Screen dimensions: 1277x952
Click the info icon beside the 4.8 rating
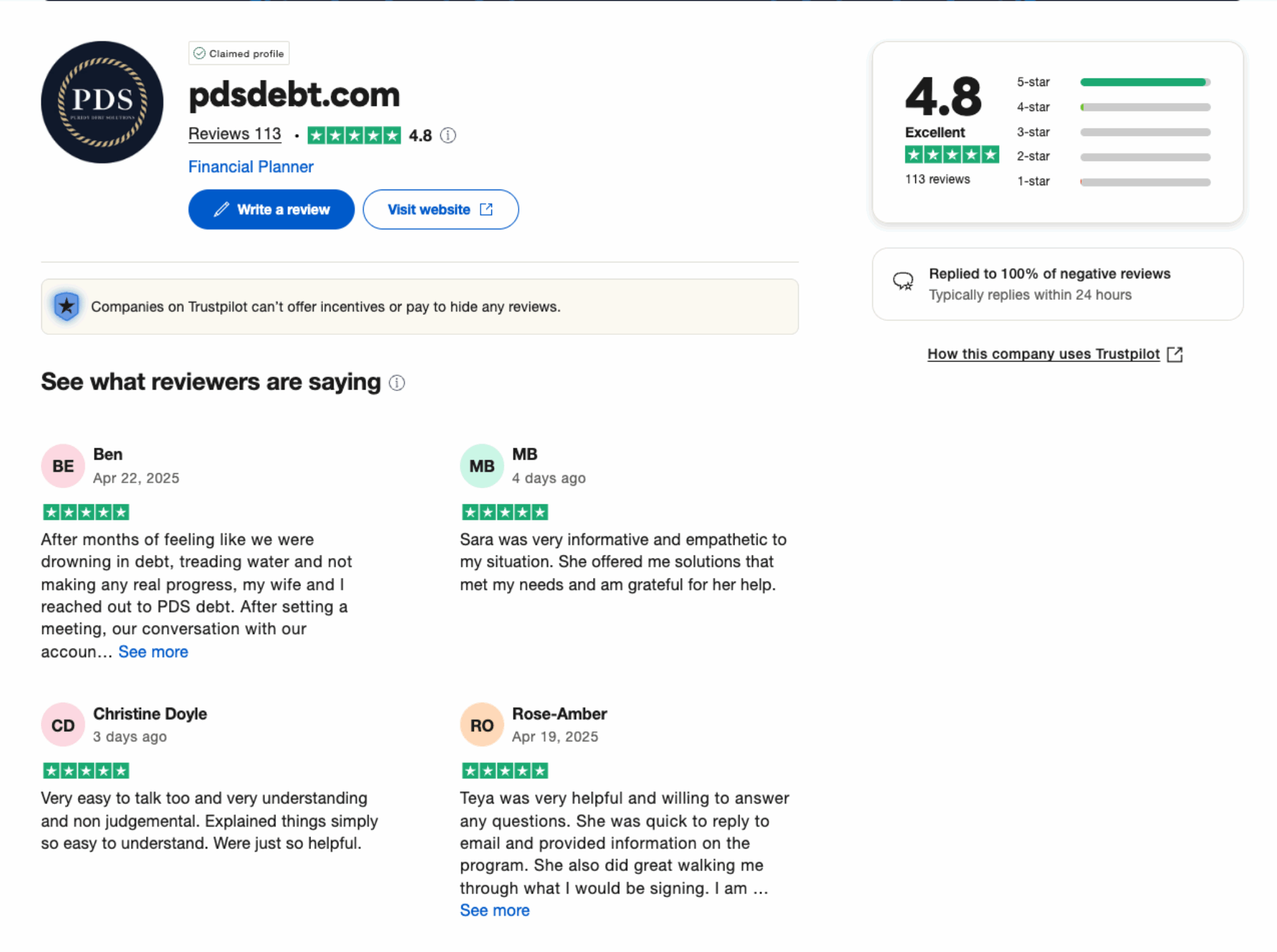tap(448, 135)
